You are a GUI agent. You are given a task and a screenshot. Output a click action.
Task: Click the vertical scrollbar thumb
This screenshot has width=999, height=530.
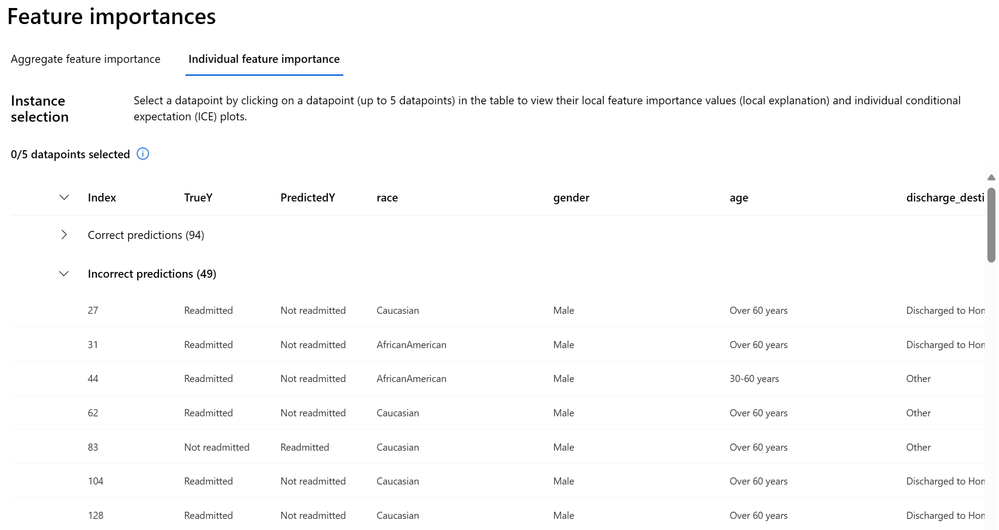click(991, 224)
